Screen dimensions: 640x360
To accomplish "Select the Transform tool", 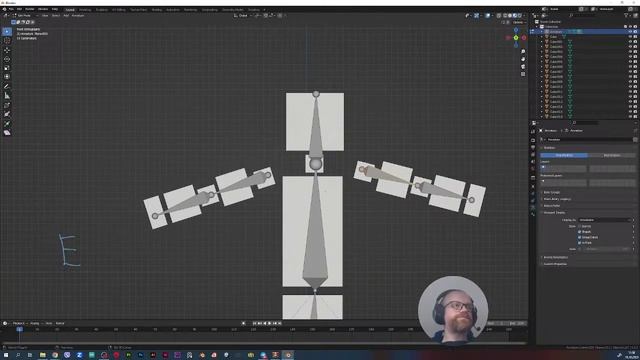I will (7, 77).
